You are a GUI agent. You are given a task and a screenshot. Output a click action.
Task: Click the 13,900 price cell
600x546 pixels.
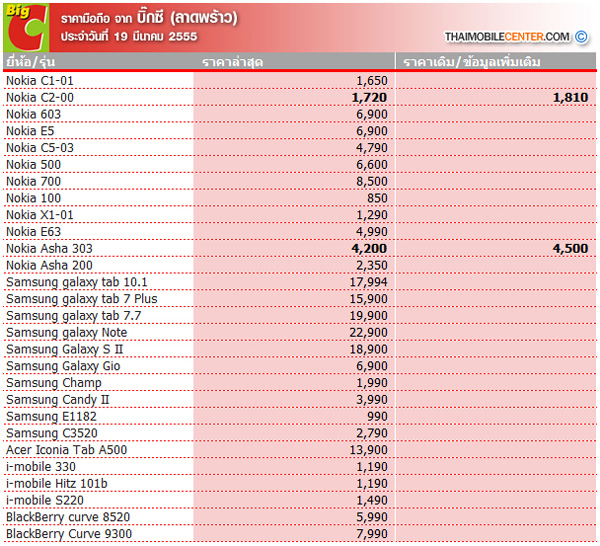368,450
